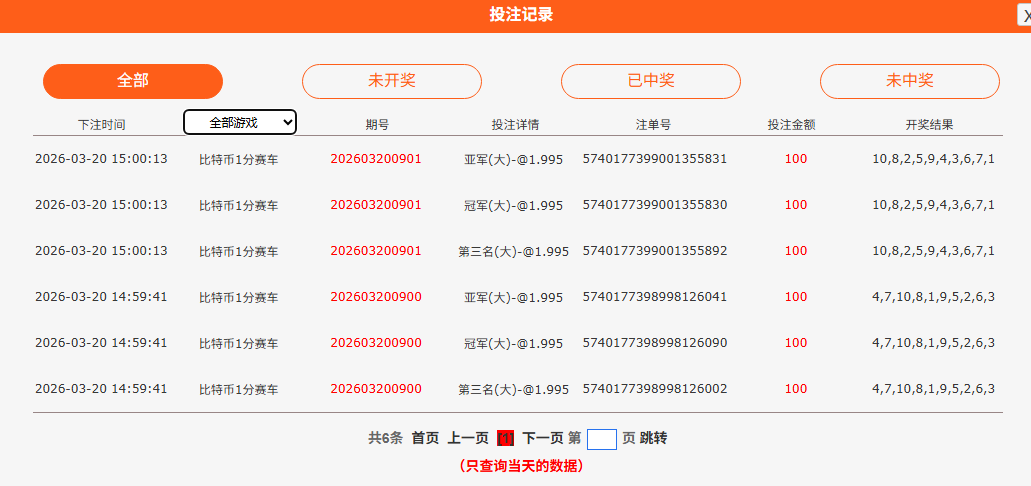The image size is (1031, 486).
Task: Go to 首页 first page
Action: pyautogui.click(x=425, y=438)
